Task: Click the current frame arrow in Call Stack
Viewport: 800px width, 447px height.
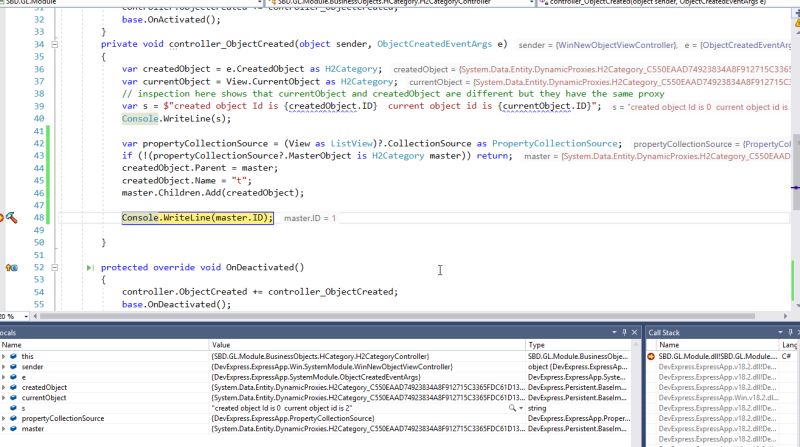Action: (651, 356)
